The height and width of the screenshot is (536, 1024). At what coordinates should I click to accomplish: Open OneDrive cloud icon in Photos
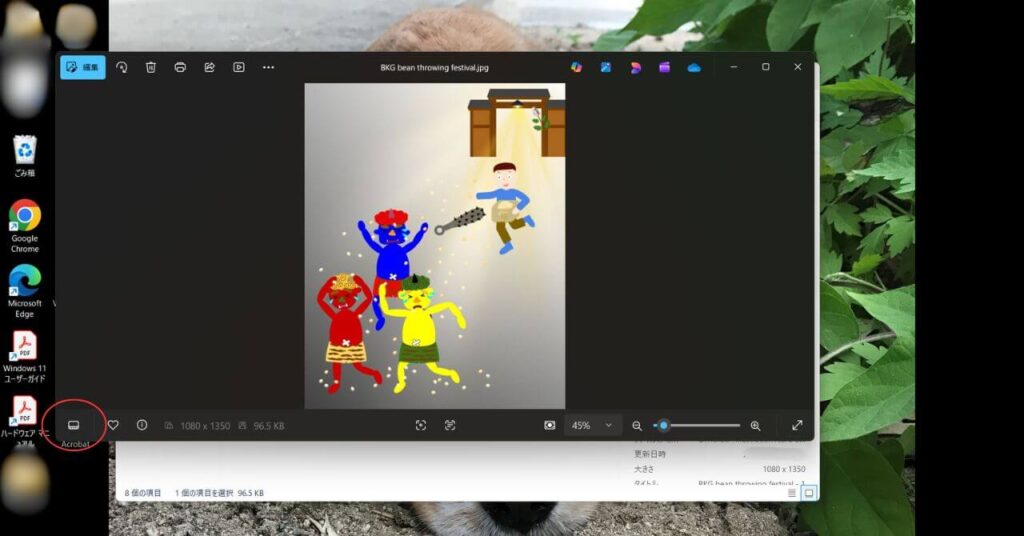[x=694, y=67]
